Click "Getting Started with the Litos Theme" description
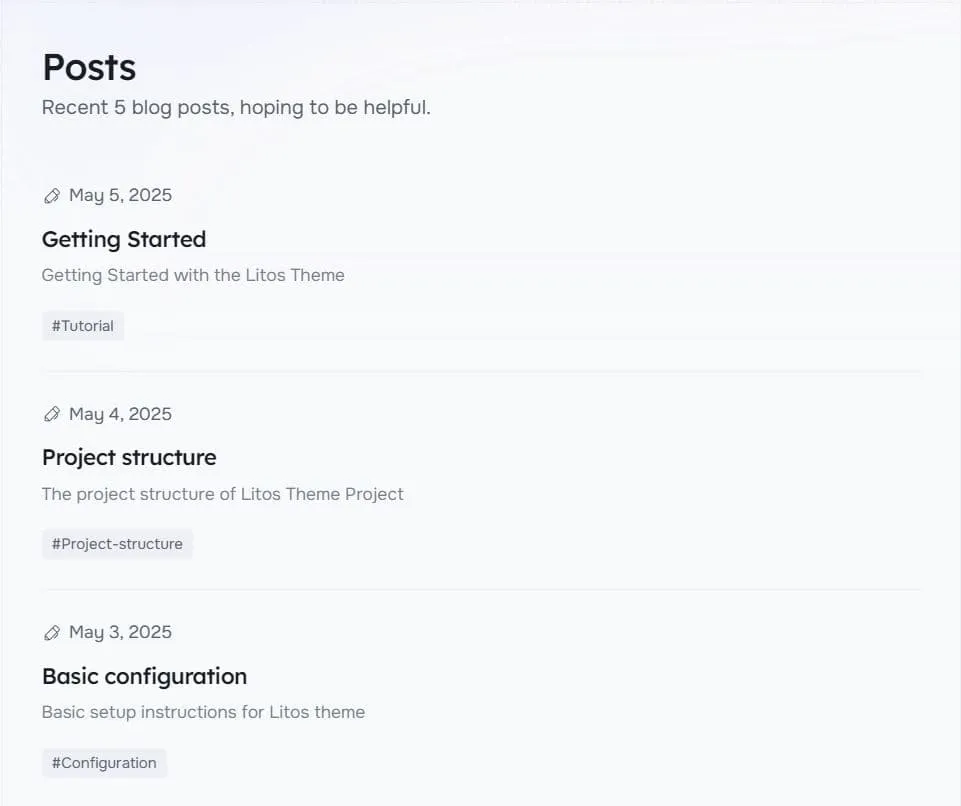961x806 pixels. pos(193,275)
